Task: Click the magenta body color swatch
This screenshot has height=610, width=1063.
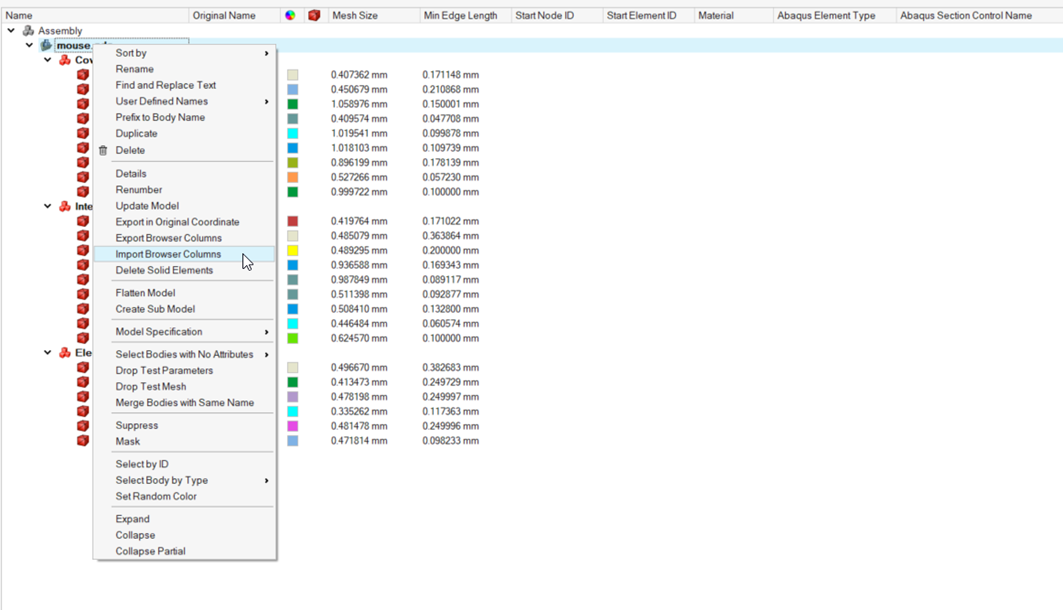Action: tap(293, 426)
